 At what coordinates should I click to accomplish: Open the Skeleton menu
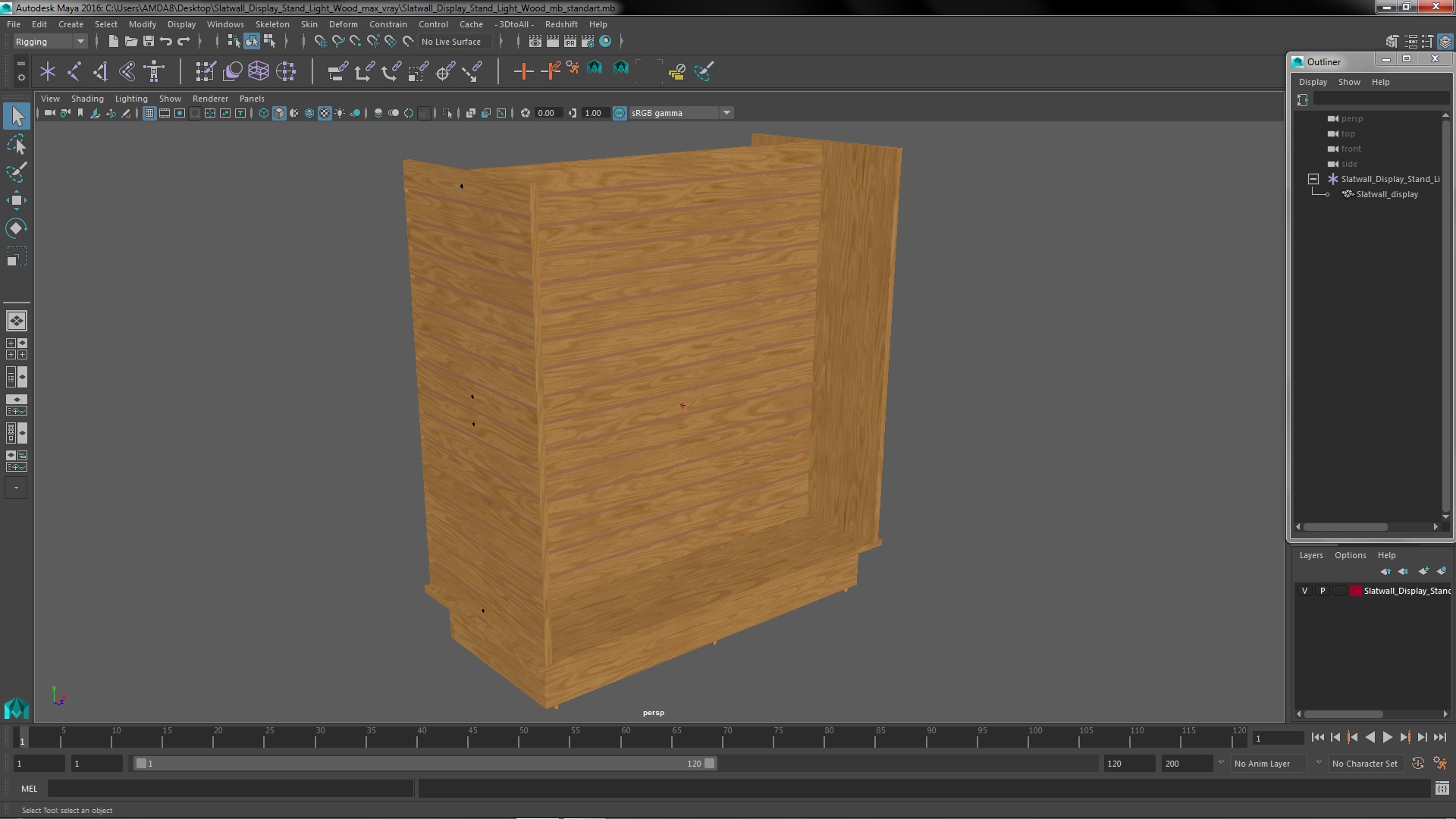click(272, 24)
